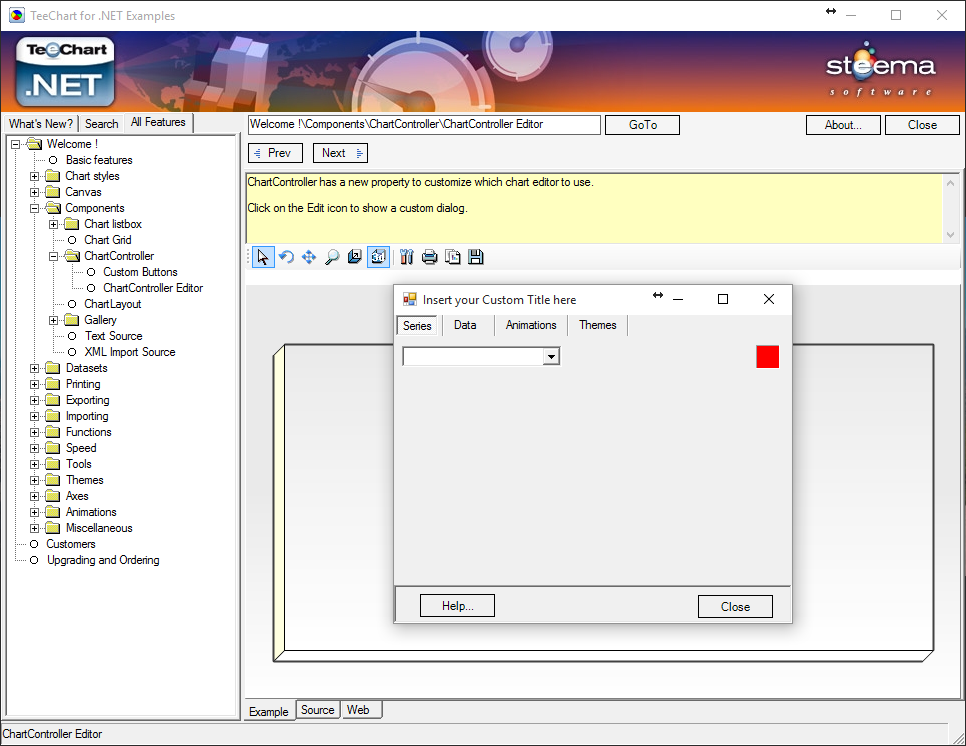Expand the Chart styles folder
Image resolution: width=966 pixels, height=746 pixels.
pyautogui.click(x=34, y=176)
